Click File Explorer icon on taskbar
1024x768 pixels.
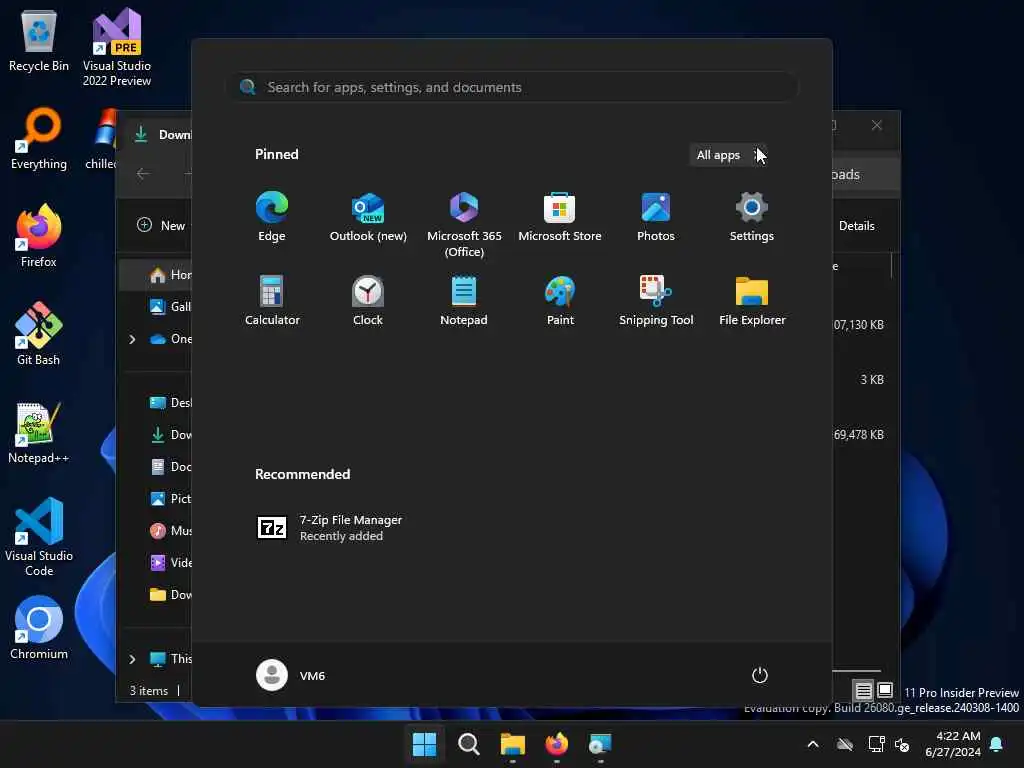coord(513,744)
